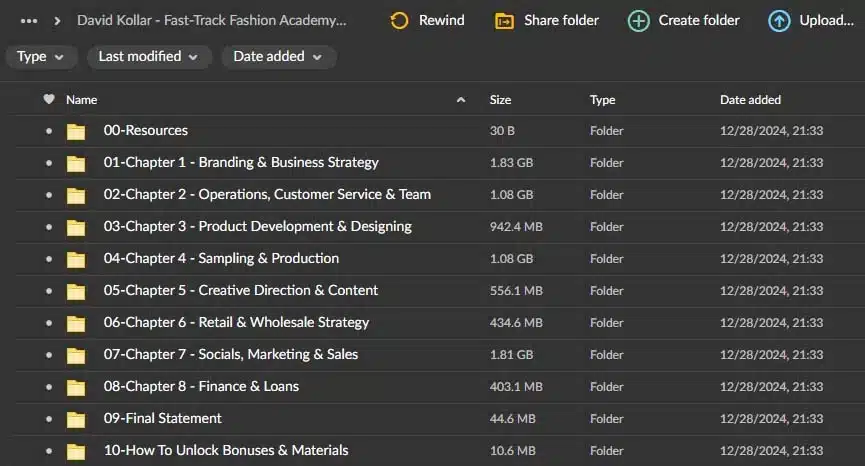Click the 00-Resources folder icon
This screenshot has height=466, width=865.
(x=76, y=131)
